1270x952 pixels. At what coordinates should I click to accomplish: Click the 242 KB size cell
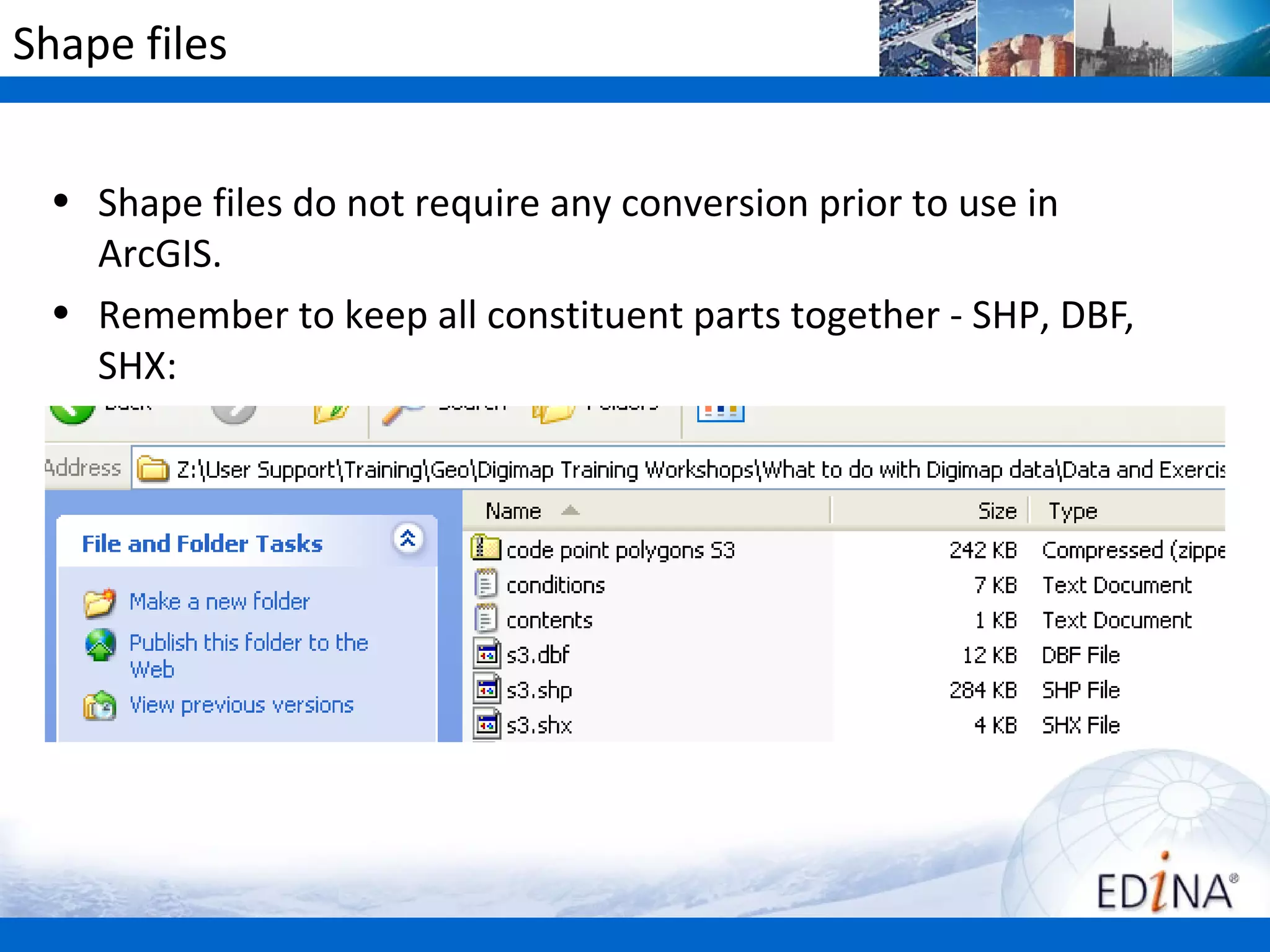click(x=983, y=550)
